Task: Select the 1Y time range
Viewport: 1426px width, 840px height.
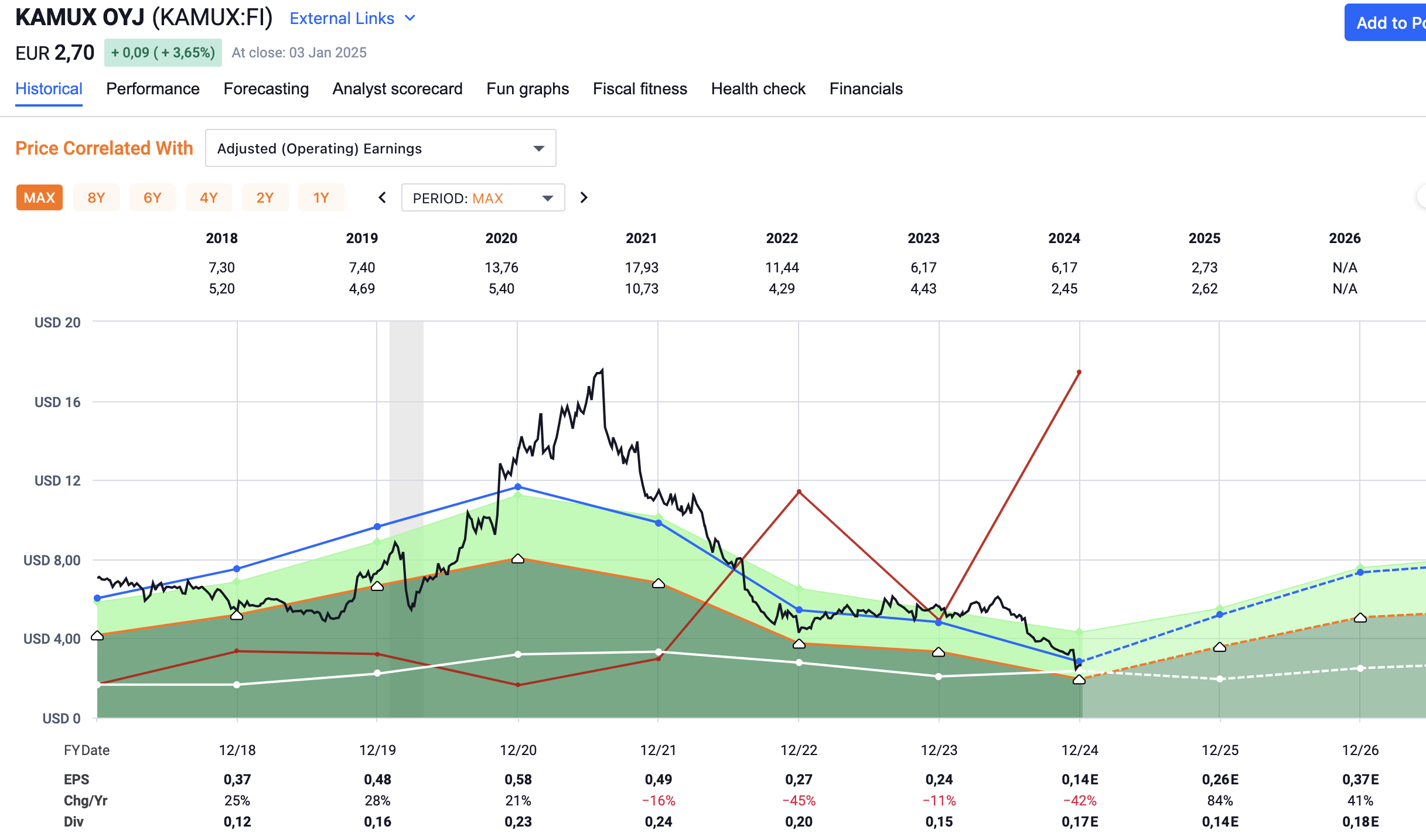Action: pos(321,197)
